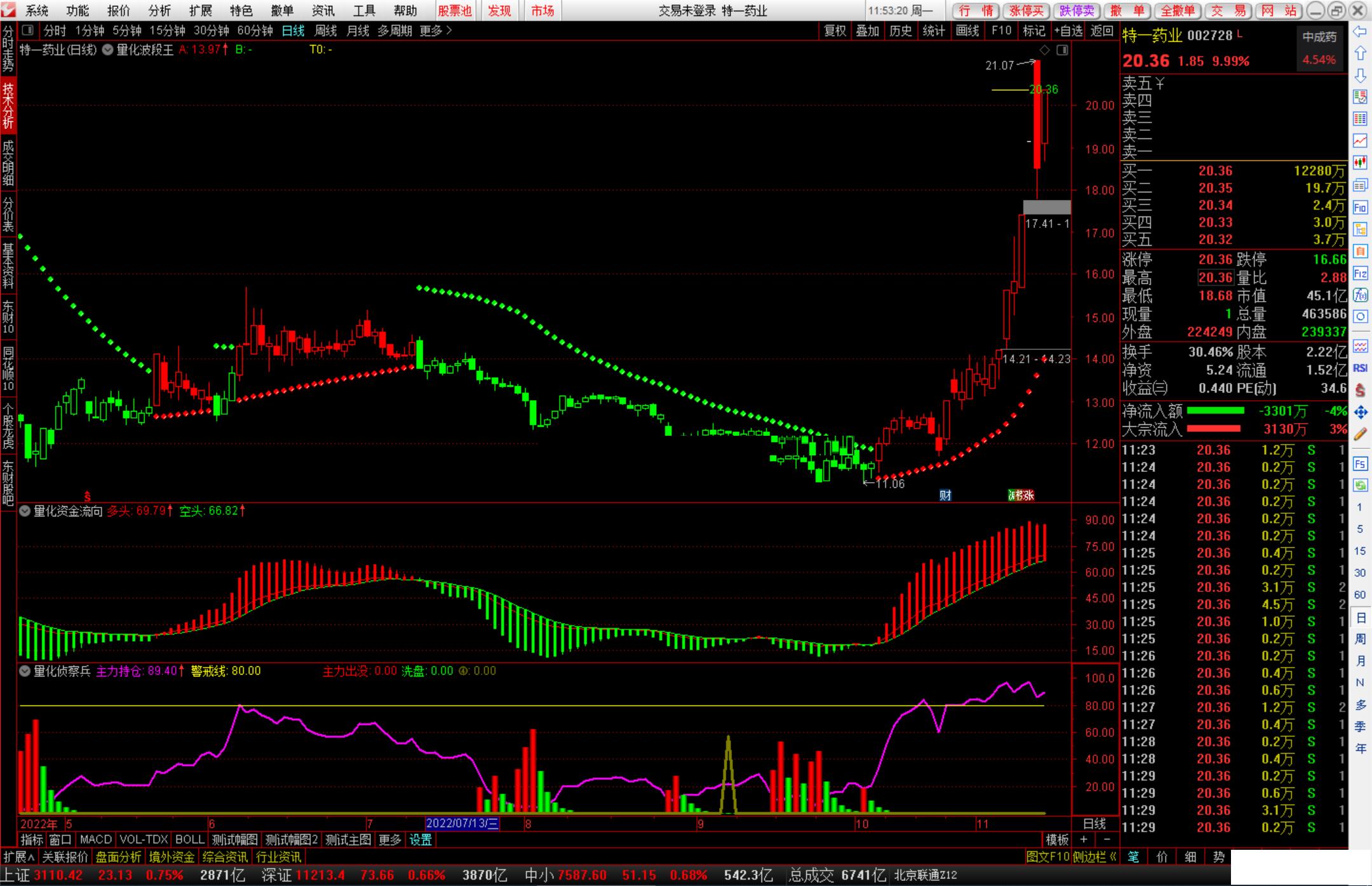
Task: Switch chart to 30分钟 period
Action: pyautogui.click(x=211, y=30)
